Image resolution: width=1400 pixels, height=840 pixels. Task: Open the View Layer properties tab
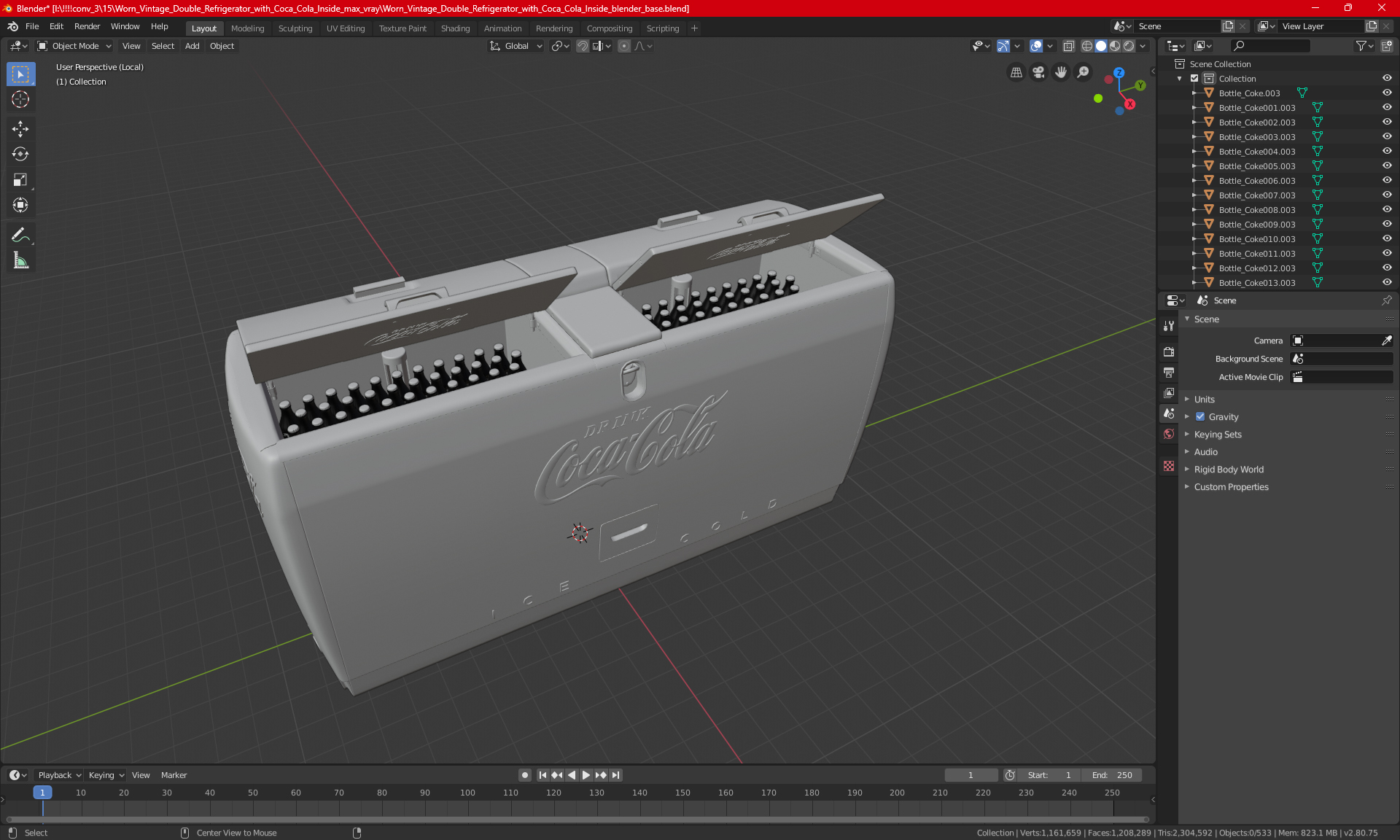click(x=1169, y=393)
